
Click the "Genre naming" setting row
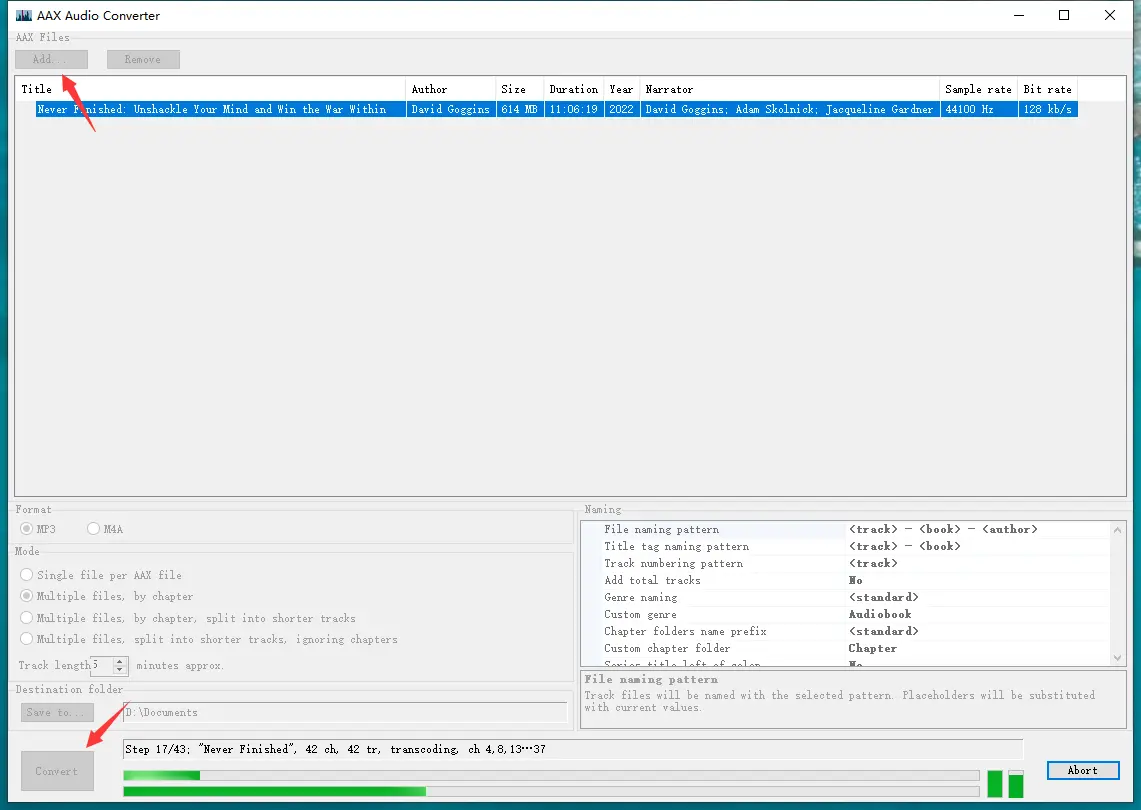(x=700, y=597)
